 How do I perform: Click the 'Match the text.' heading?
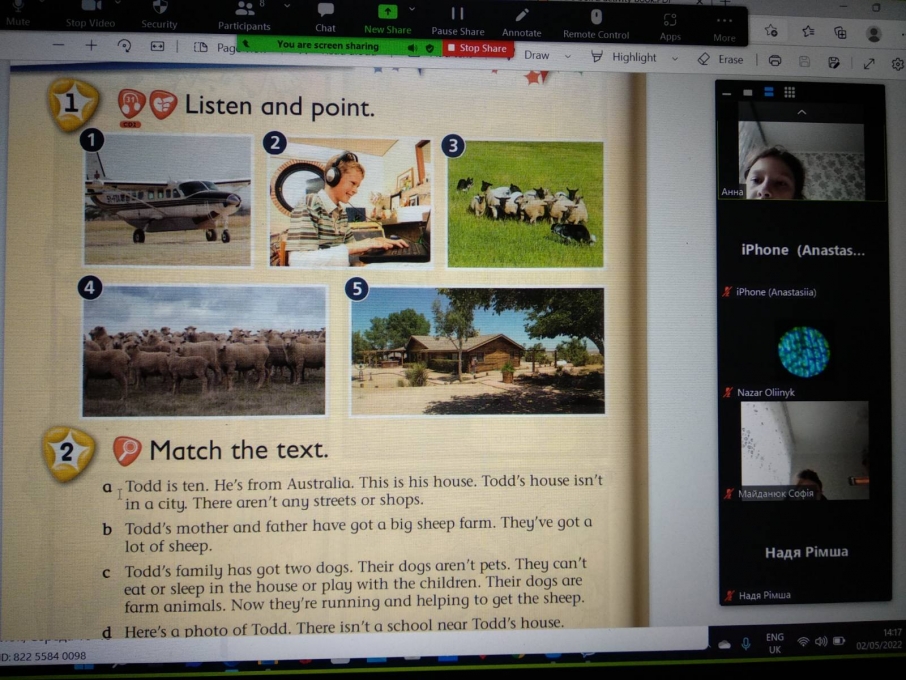point(239,450)
